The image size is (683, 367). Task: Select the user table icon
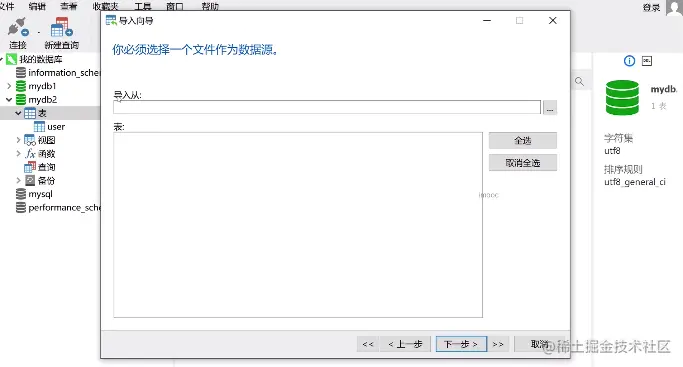coord(39,127)
